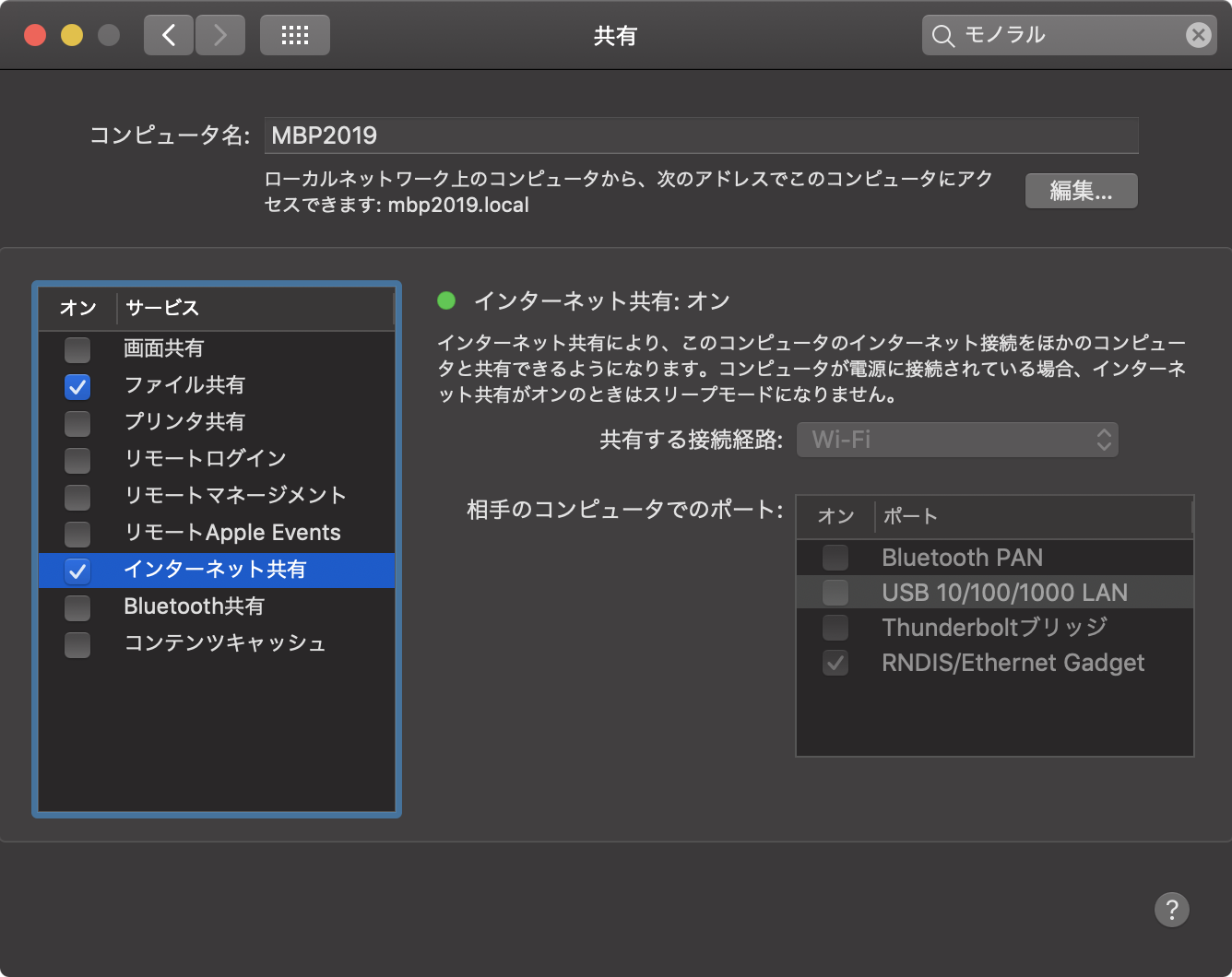1232x977 pixels.
Task: Open the 共有する接続経路 Wi-Fi dropdown
Action: (x=956, y=440)
